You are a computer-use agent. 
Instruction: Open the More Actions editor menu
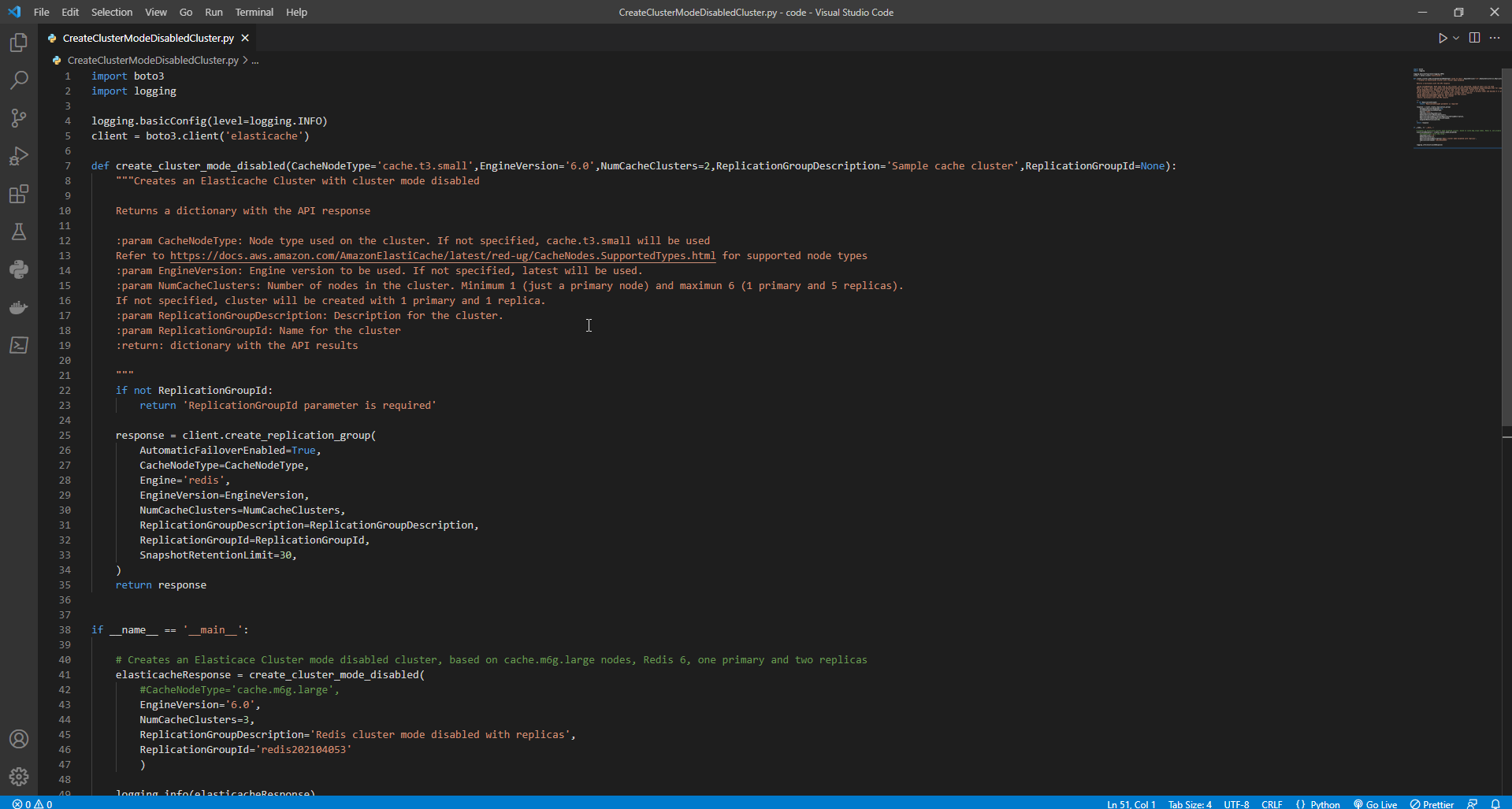[1495, 37]
